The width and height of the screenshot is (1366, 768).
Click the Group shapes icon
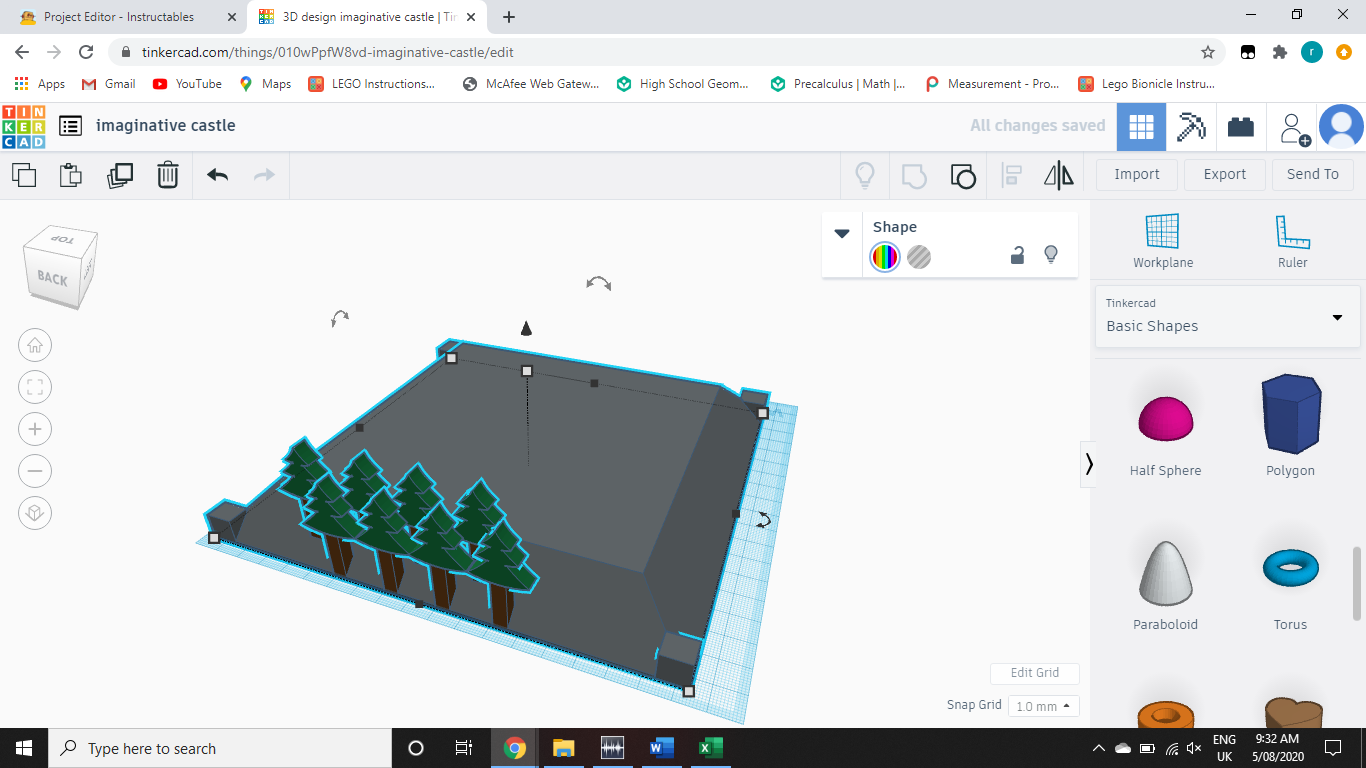click(914, 176)
